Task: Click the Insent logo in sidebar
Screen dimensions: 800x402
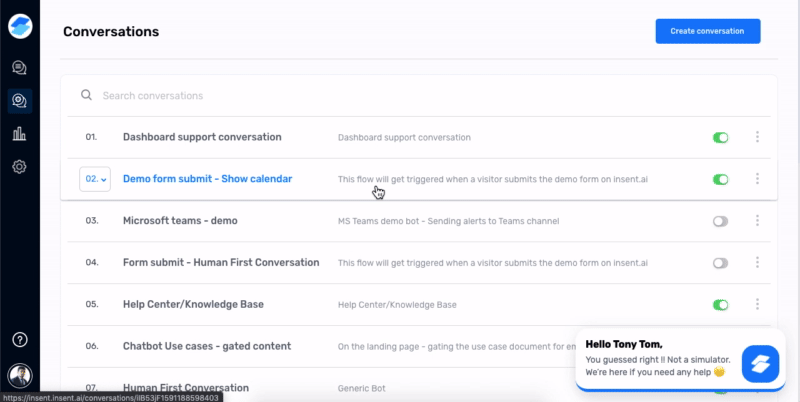Action: [20, 27]
